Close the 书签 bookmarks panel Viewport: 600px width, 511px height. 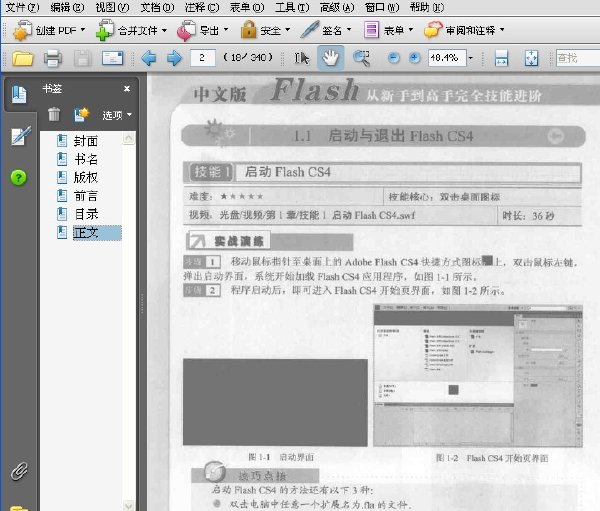pos(127,89)
